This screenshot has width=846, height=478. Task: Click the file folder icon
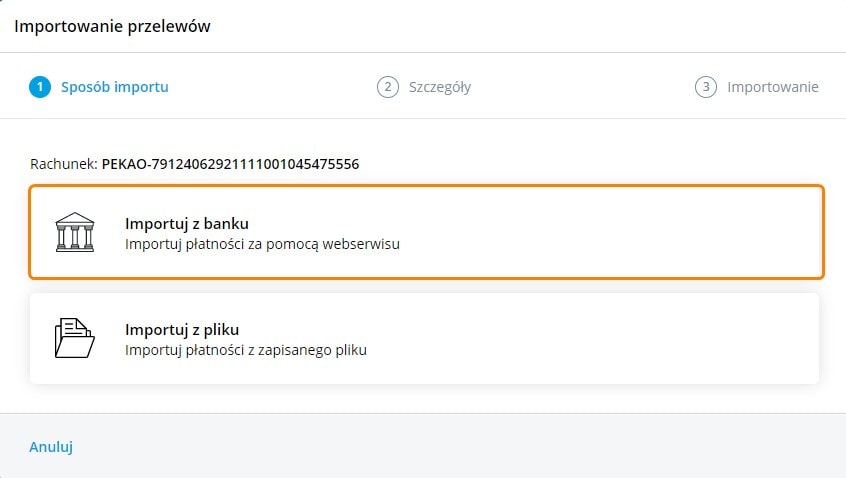tap(75, 339)
